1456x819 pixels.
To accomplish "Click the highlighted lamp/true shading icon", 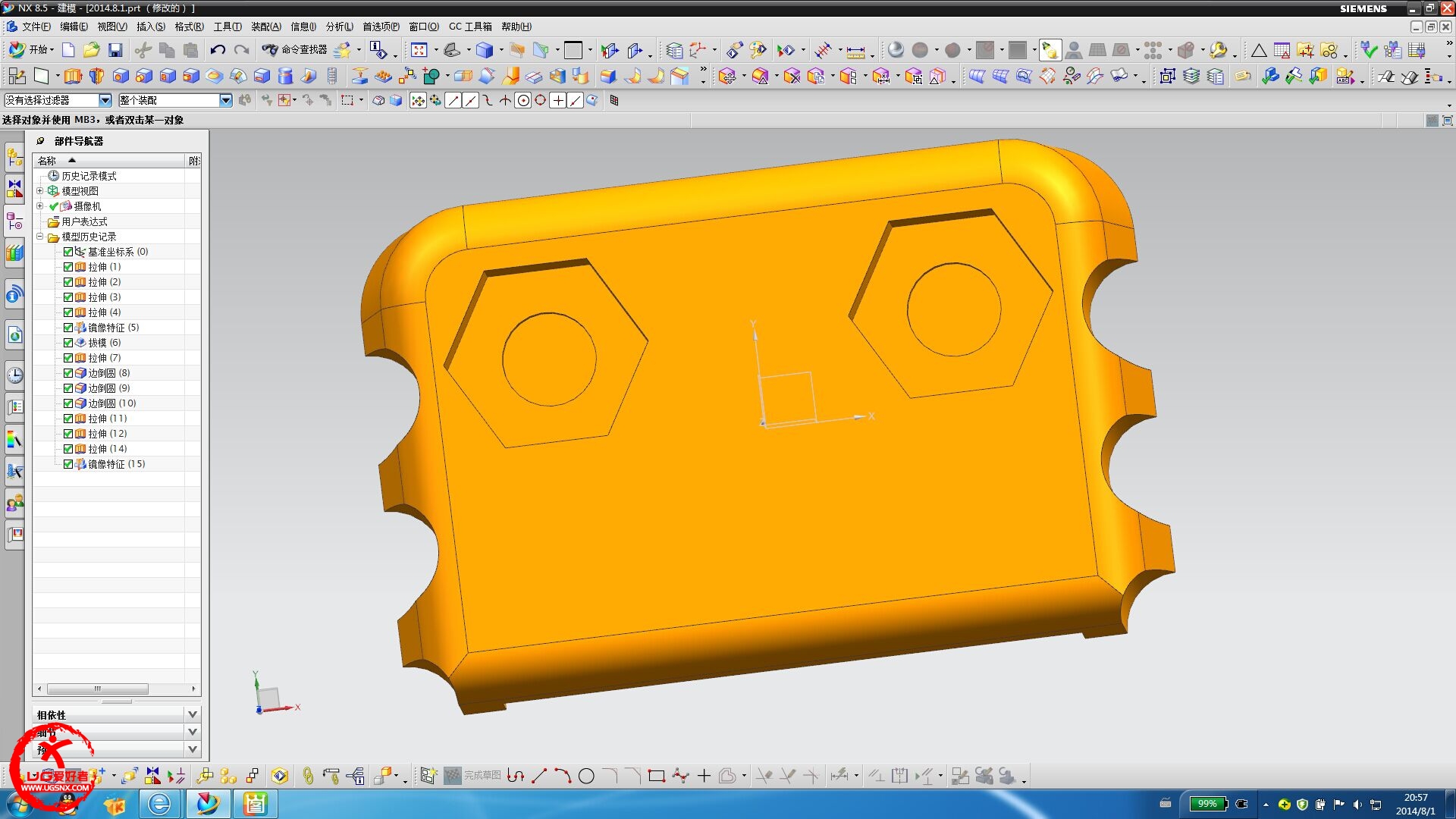I will (x=1050, y=50).
